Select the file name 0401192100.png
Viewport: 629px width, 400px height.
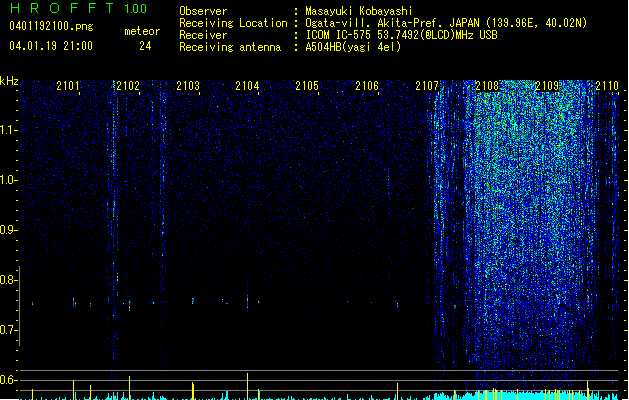click(x=51, y=27)
